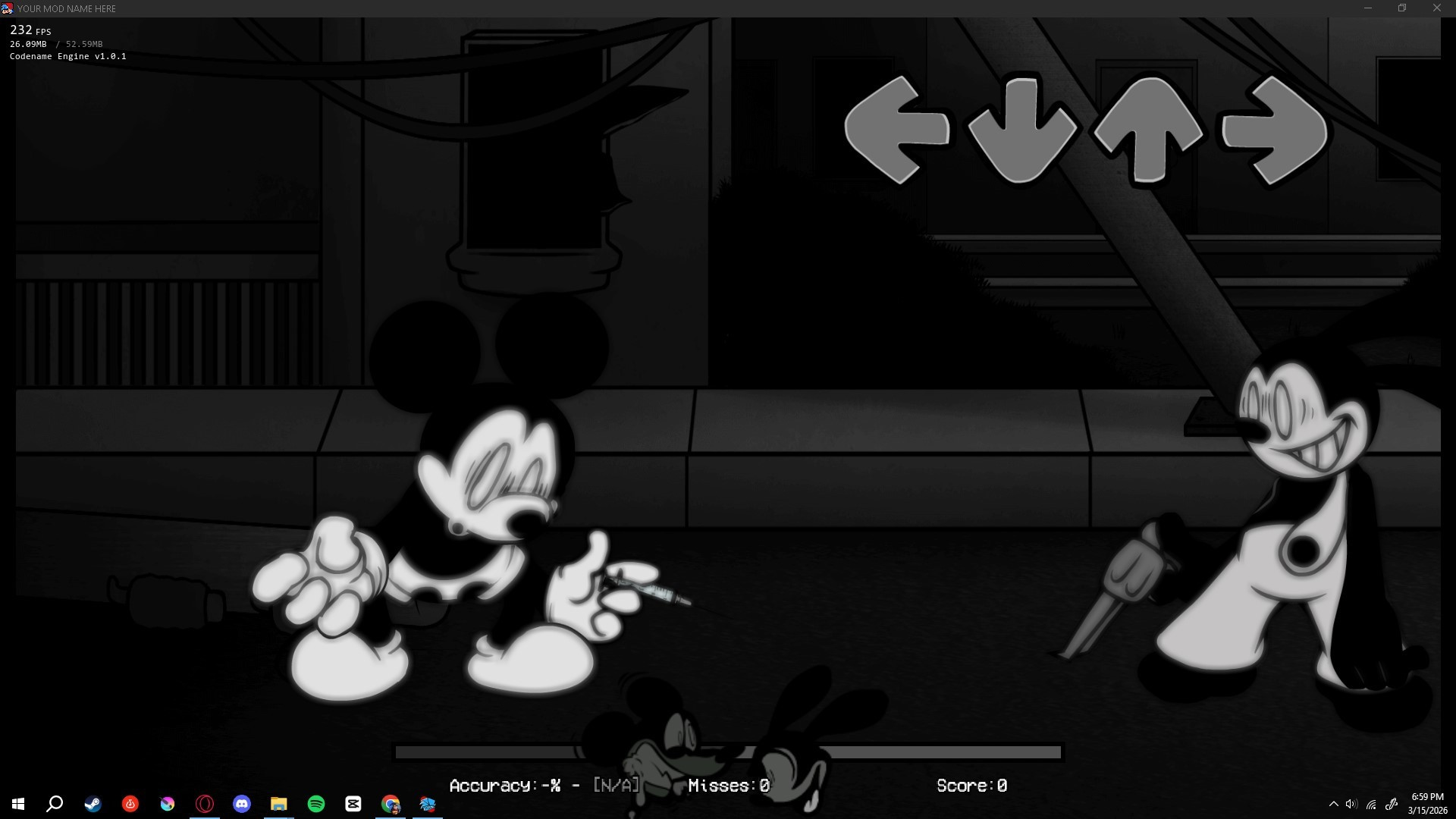The width and height of the screenshot is (1456, 819).
Task: Open CapCut from the taskbar
Action: tap(353, 804)
